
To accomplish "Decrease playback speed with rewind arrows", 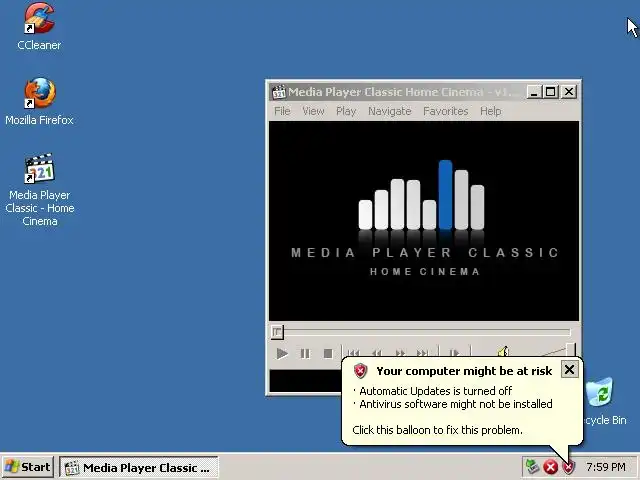I will (x=376, y=353).
